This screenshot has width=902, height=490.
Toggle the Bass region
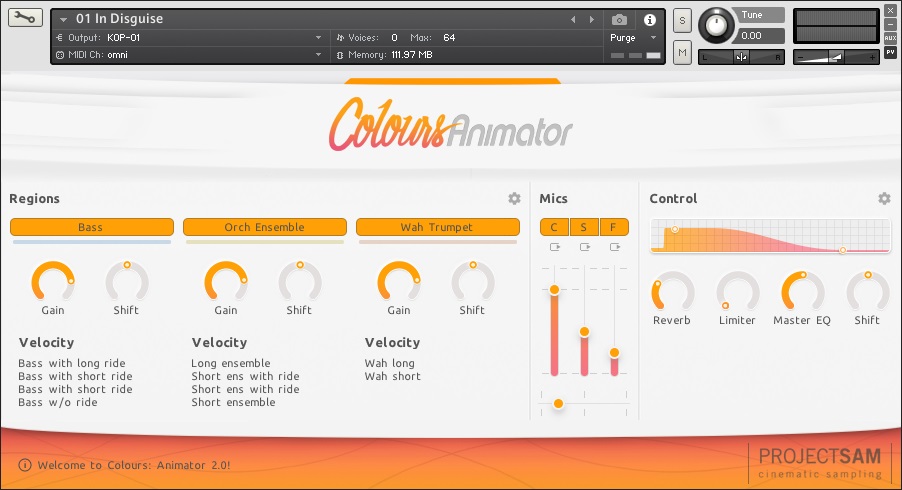point(91,227)
